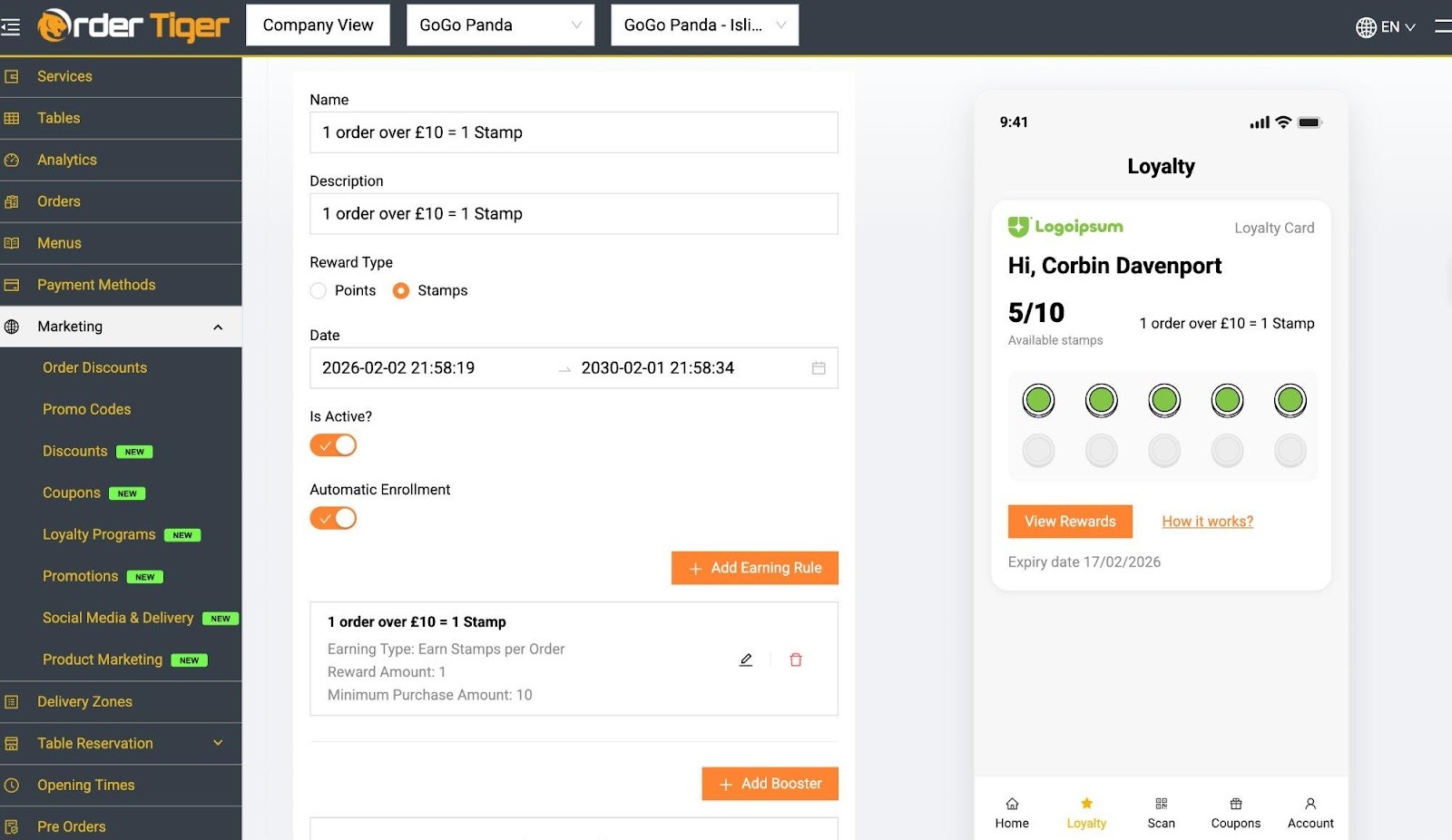
Task: Click the Order Tiger logo
Action: click(133, 25)
